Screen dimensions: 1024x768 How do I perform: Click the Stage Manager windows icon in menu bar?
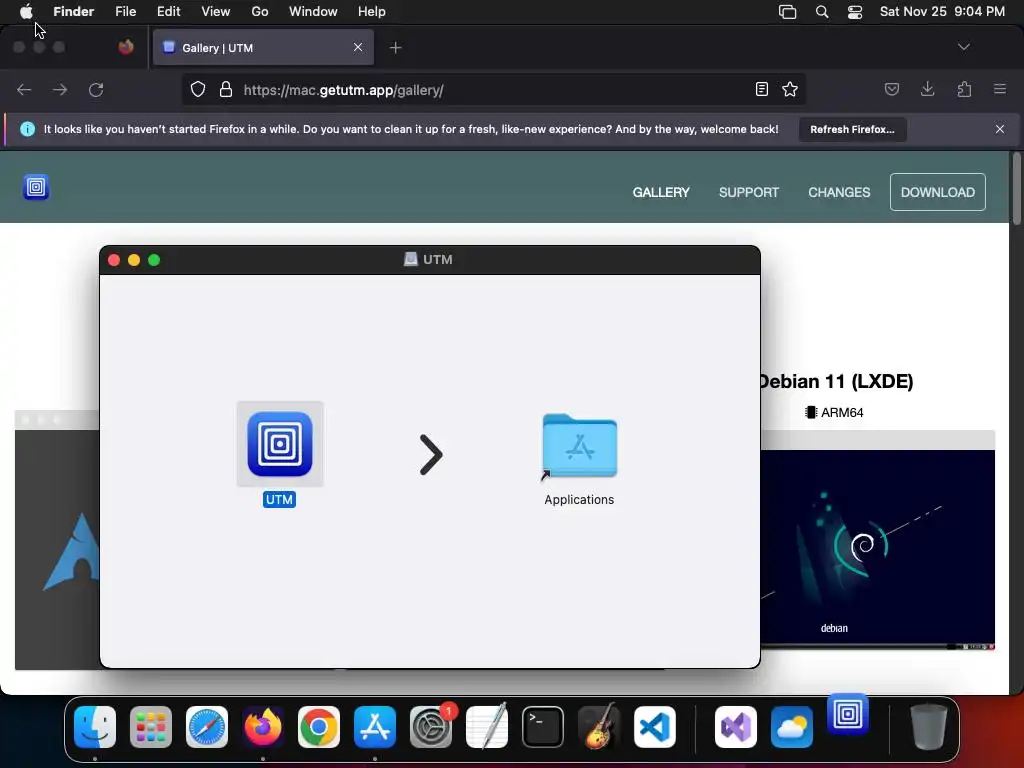[x=788, y=12]
